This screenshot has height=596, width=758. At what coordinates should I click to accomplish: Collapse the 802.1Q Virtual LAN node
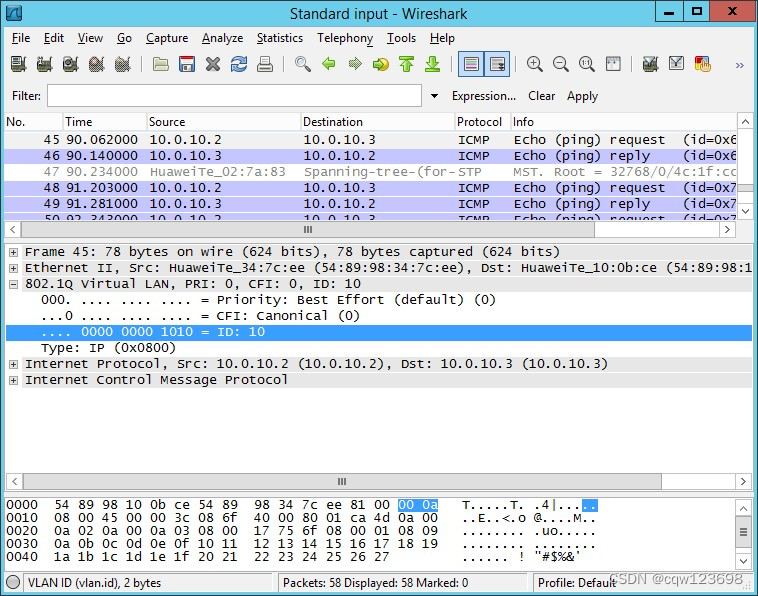[x=14, y=284]
